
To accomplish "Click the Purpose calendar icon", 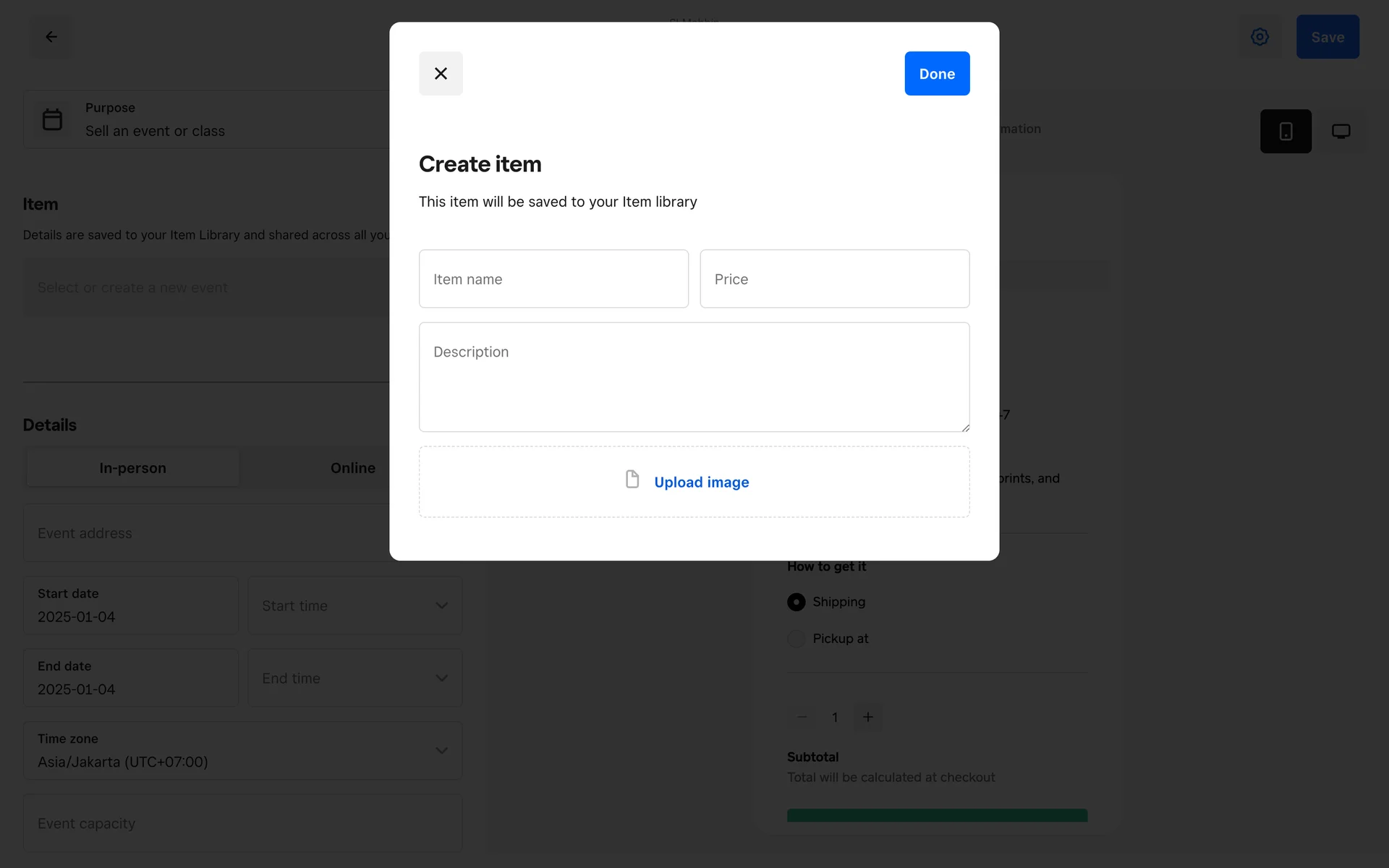I will [52, 119].
